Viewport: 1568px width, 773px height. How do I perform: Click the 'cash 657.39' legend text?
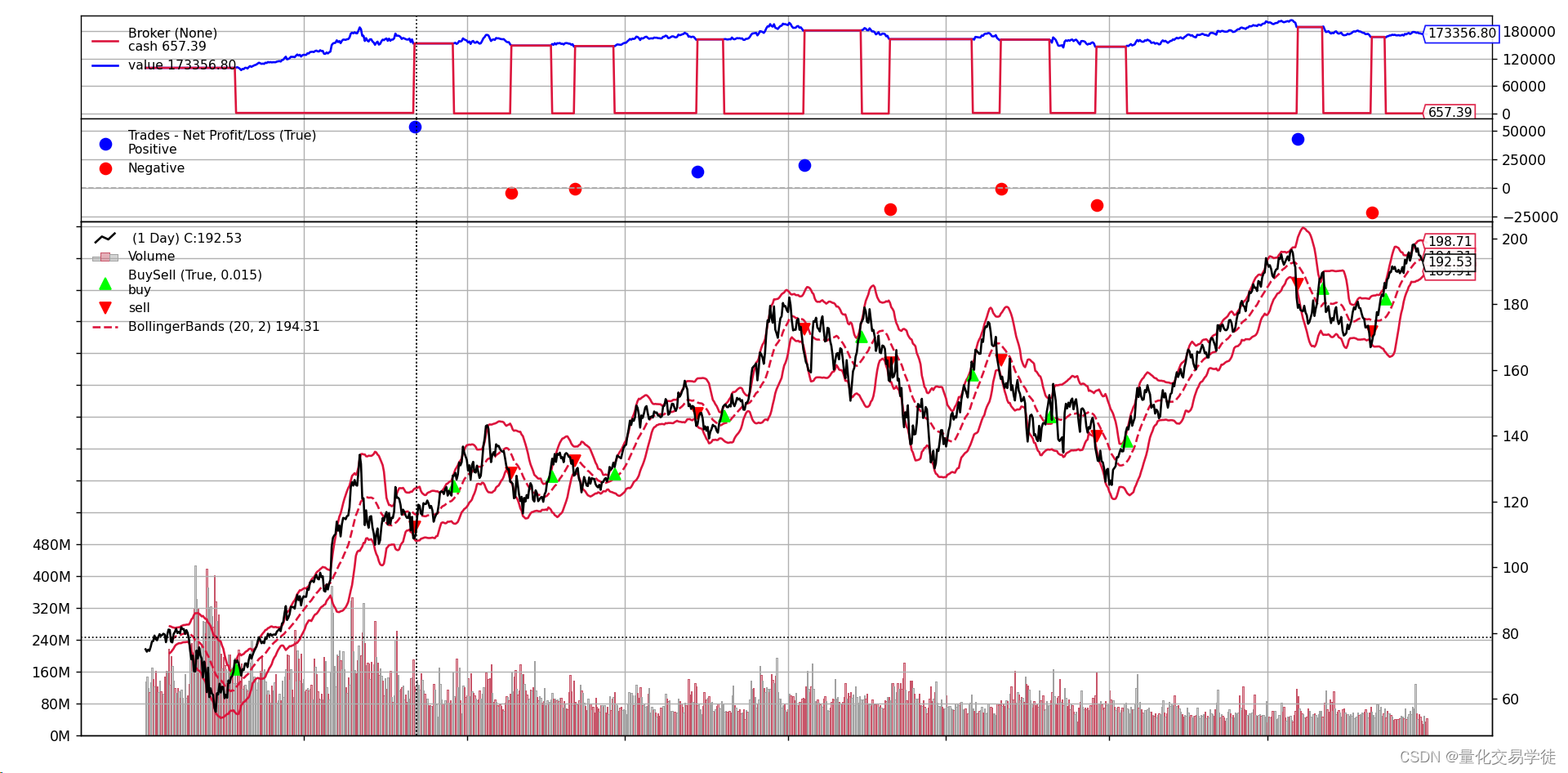pyautogui.click(x=167, y=47)
